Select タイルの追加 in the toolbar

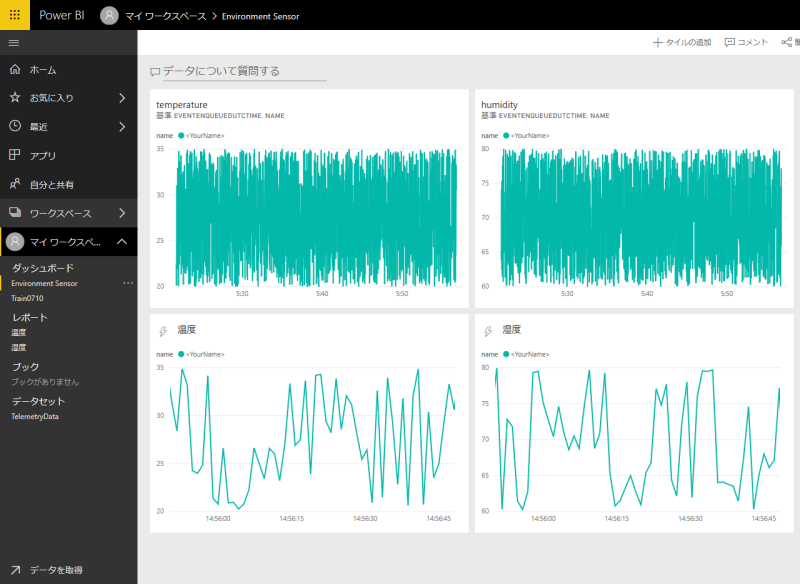[x=682, y=42]
